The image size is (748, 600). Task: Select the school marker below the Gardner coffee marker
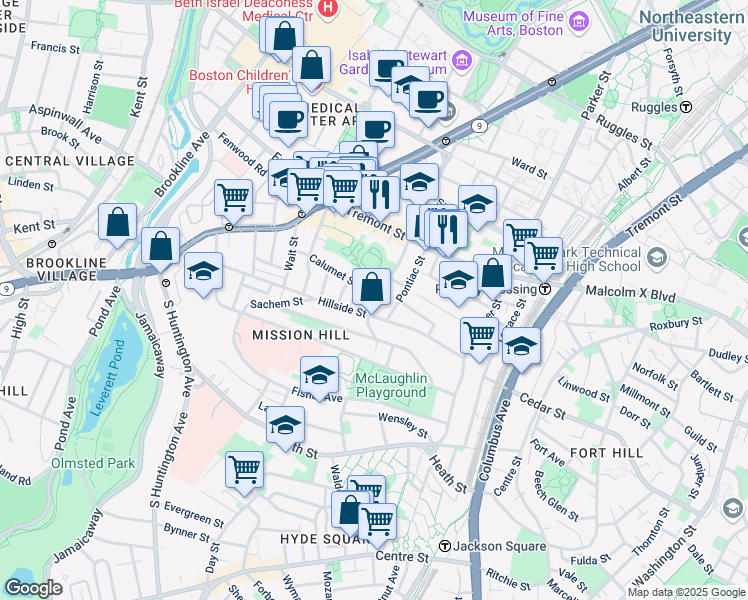click(410, 85)
